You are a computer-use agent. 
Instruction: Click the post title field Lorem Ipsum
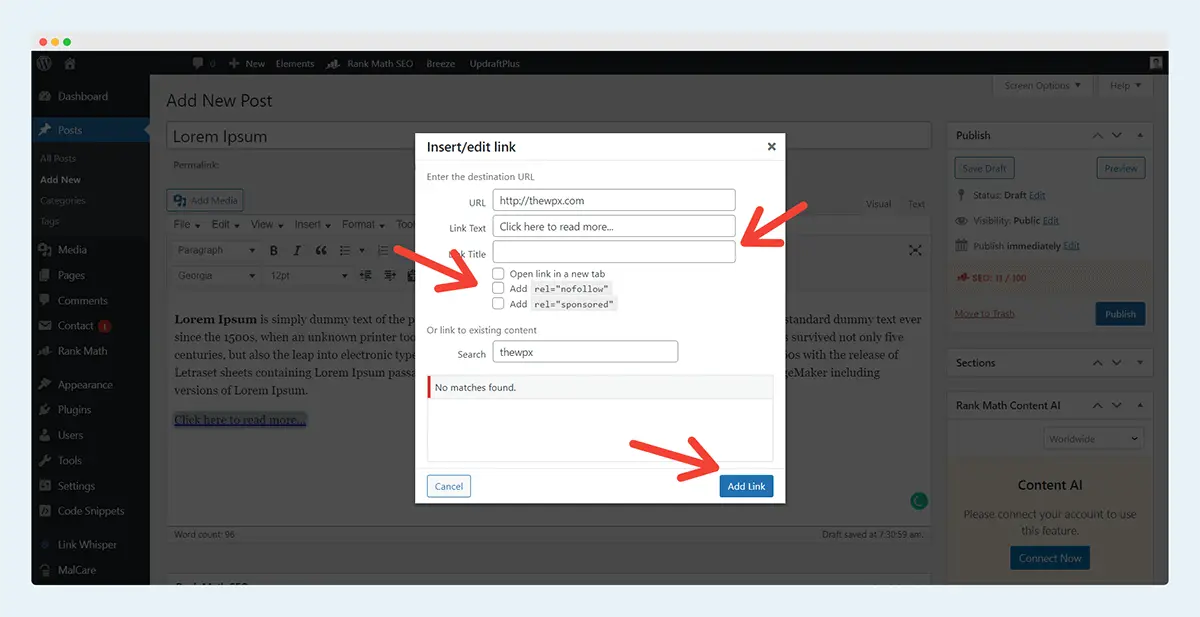point(548,136)
